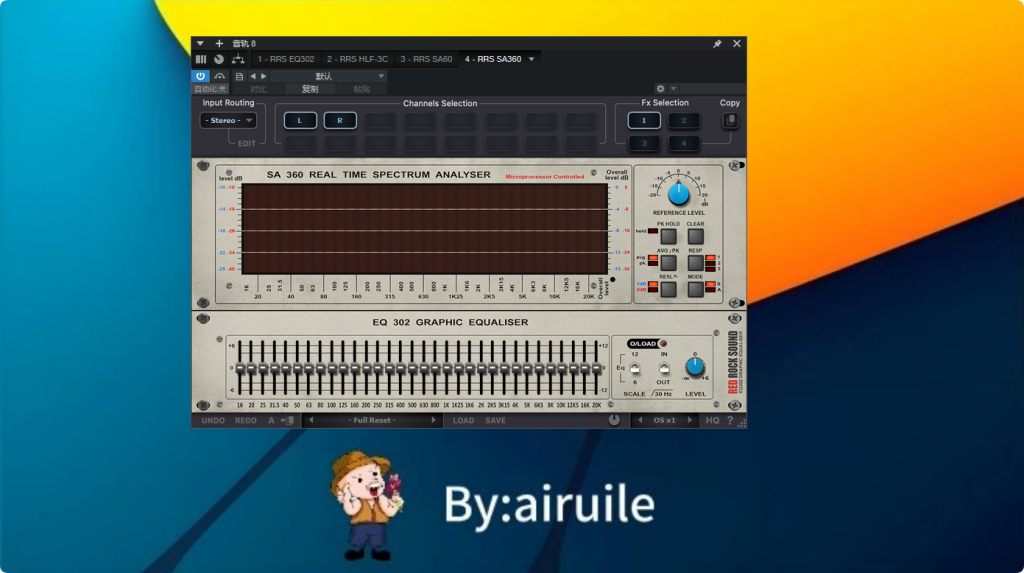Click the 对比 compare button
Screen dimensions: 1024x573
pos(258,89)
